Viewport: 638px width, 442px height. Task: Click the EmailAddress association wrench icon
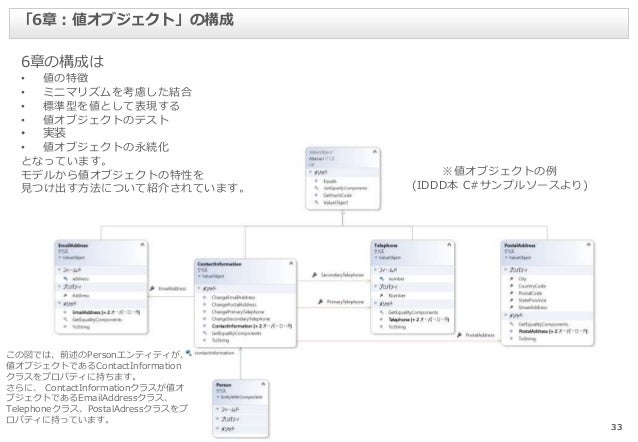click(x=152, y=289)
